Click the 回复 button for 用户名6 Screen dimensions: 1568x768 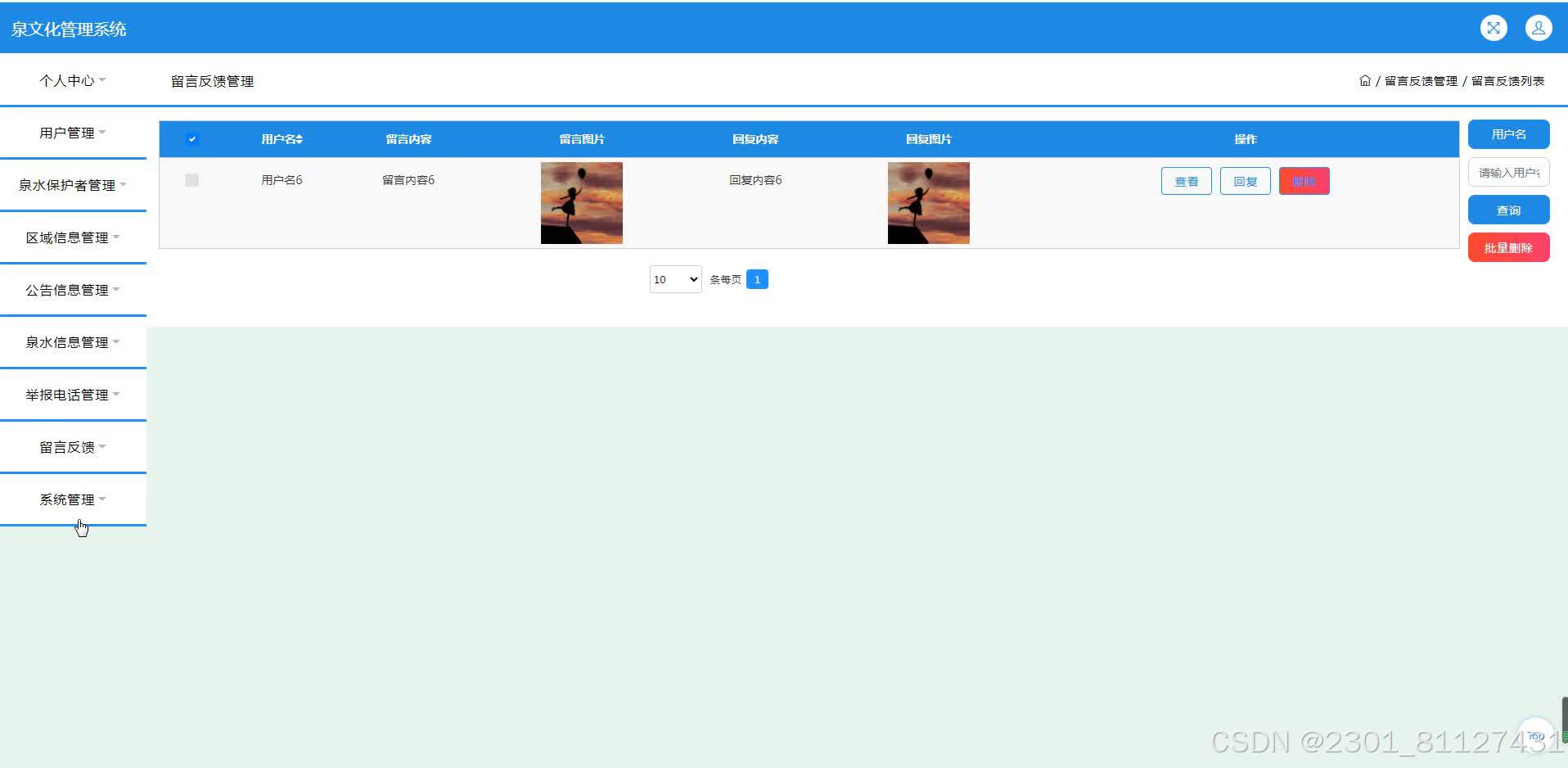tap(1245, 181)
